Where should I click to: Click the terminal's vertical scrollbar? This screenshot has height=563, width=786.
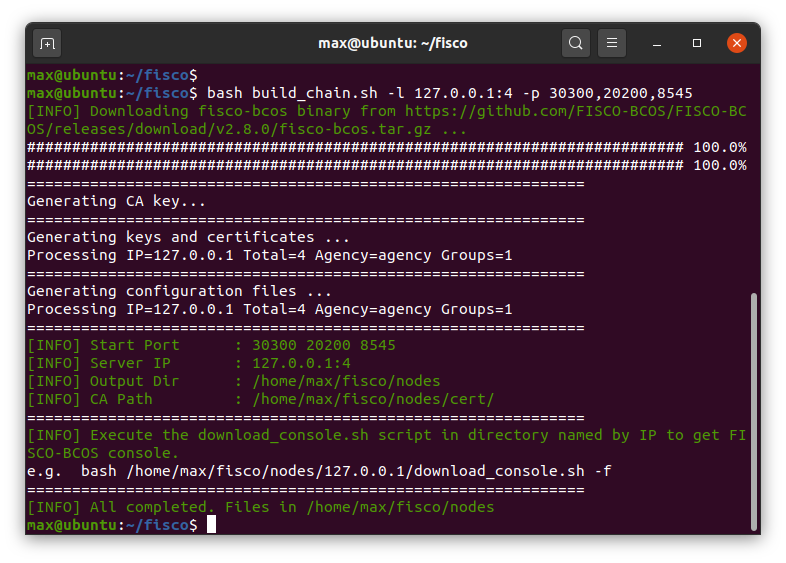click(x=752, y=410)
